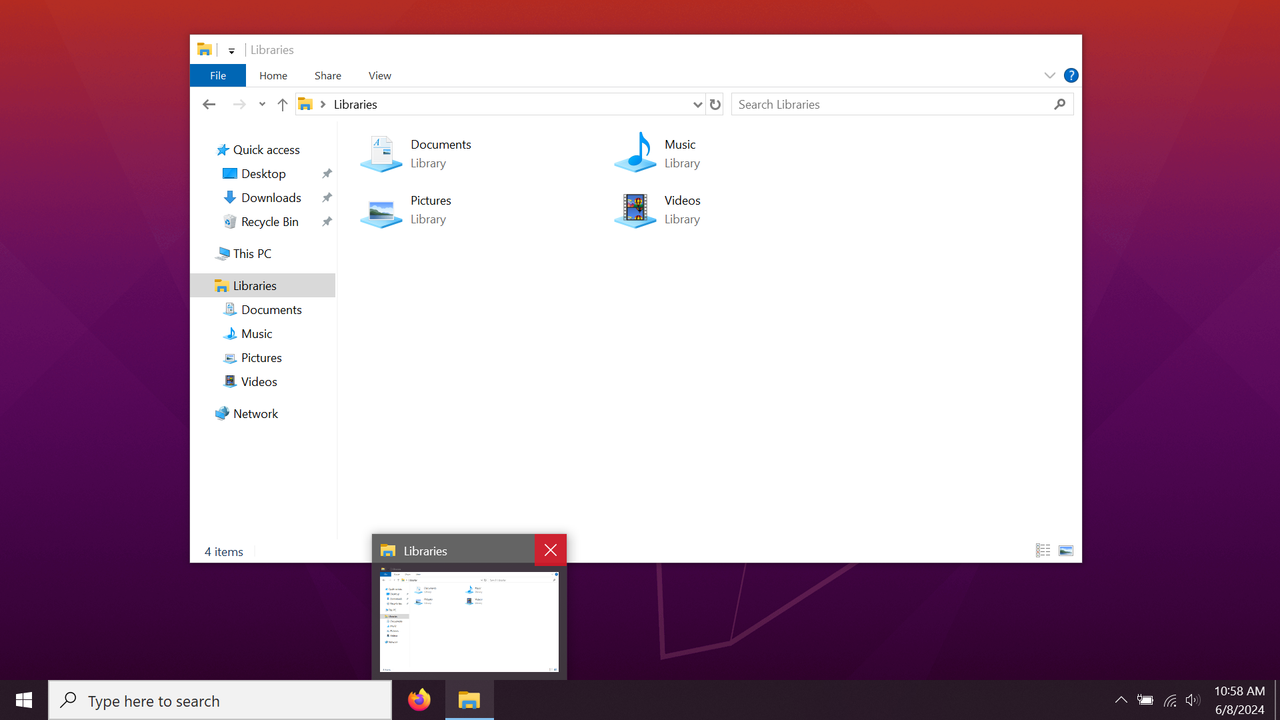Select the Videos library icon in main pane
Viewport: 1280px width, 720px height.
click(635, 210)
